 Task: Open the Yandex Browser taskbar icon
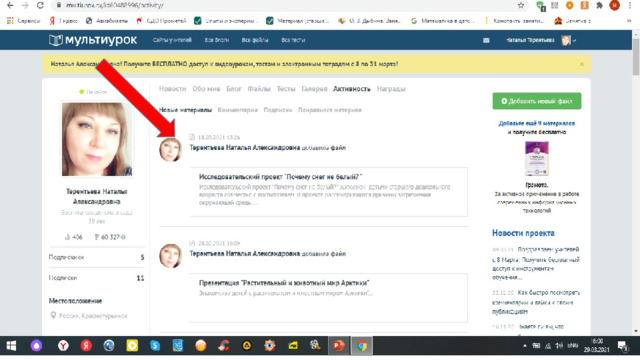[63, 346]
